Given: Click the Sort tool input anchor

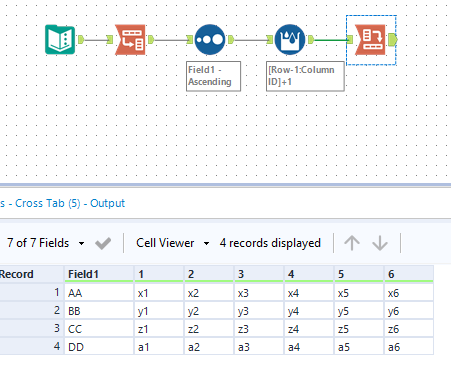Looking at the screenshot, I should 190,40.
